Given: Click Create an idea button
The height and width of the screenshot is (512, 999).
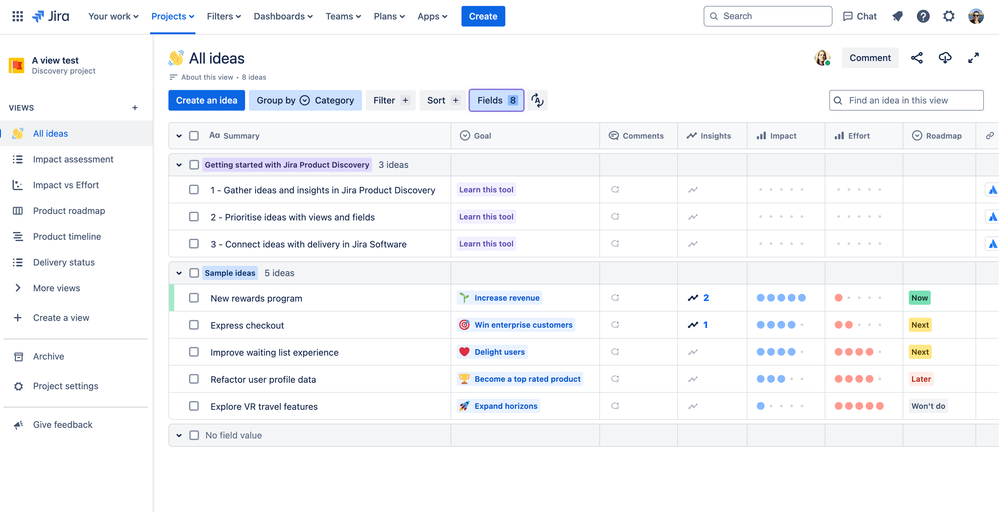Looking at the screenshot, I should (206, 101).
